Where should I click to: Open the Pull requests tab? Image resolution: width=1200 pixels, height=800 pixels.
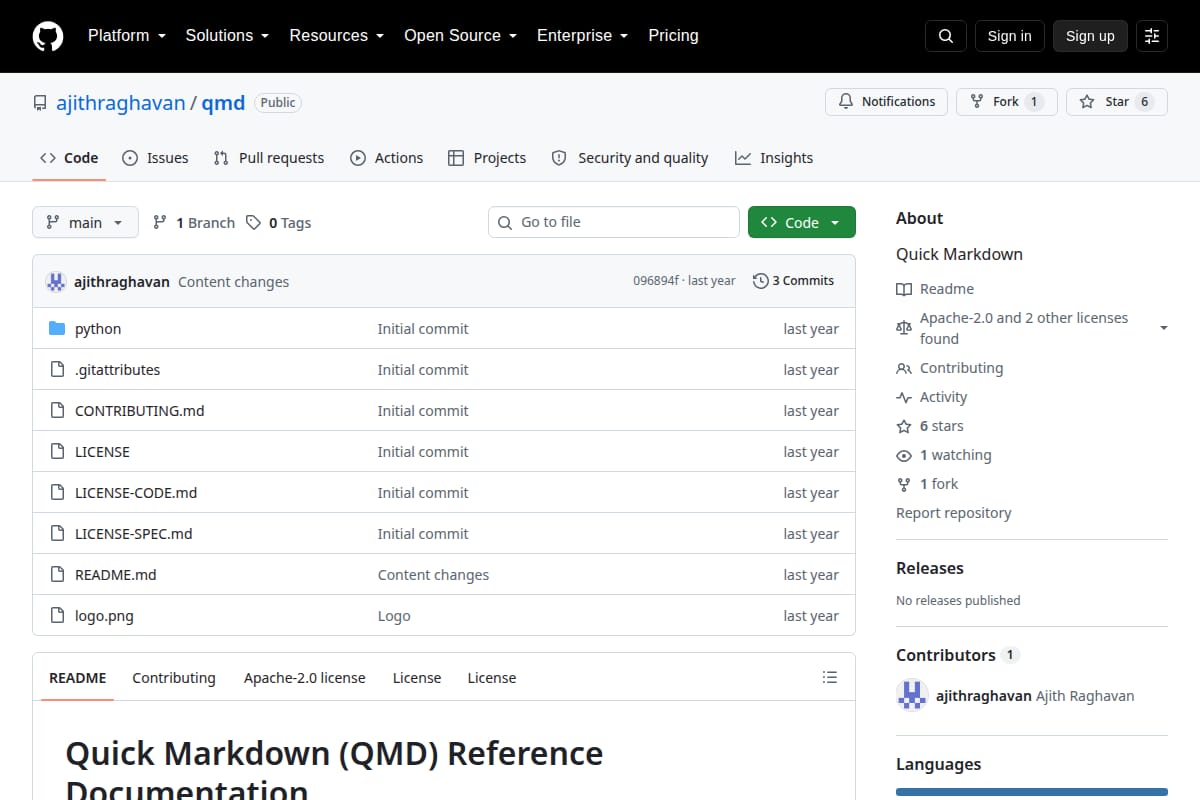(269, 158)
